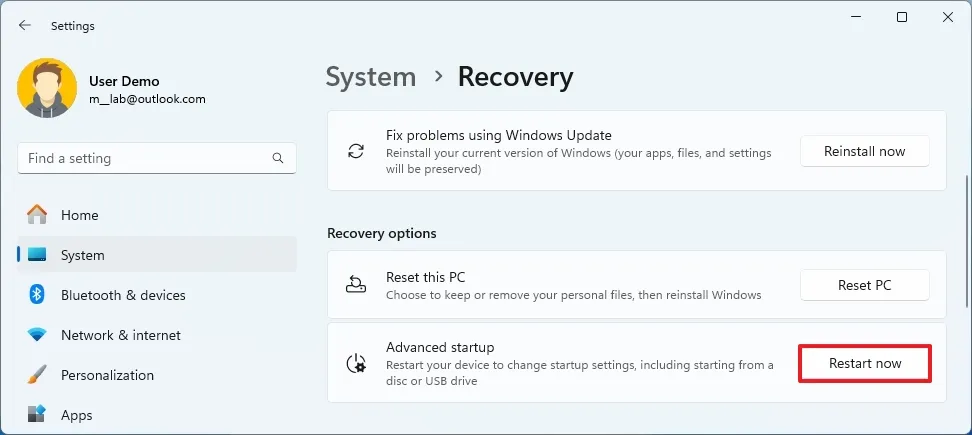Click the Apps icon in sidebar
Viewport: 972px width, 435px height.
37,414
